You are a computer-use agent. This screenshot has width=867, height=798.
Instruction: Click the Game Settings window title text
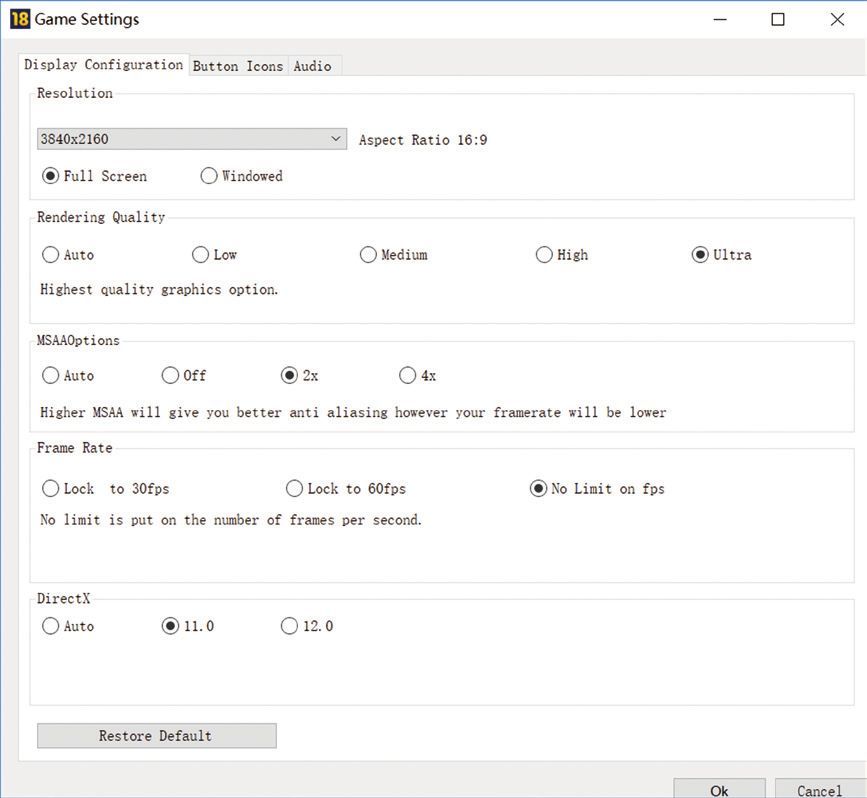(87, 19)
